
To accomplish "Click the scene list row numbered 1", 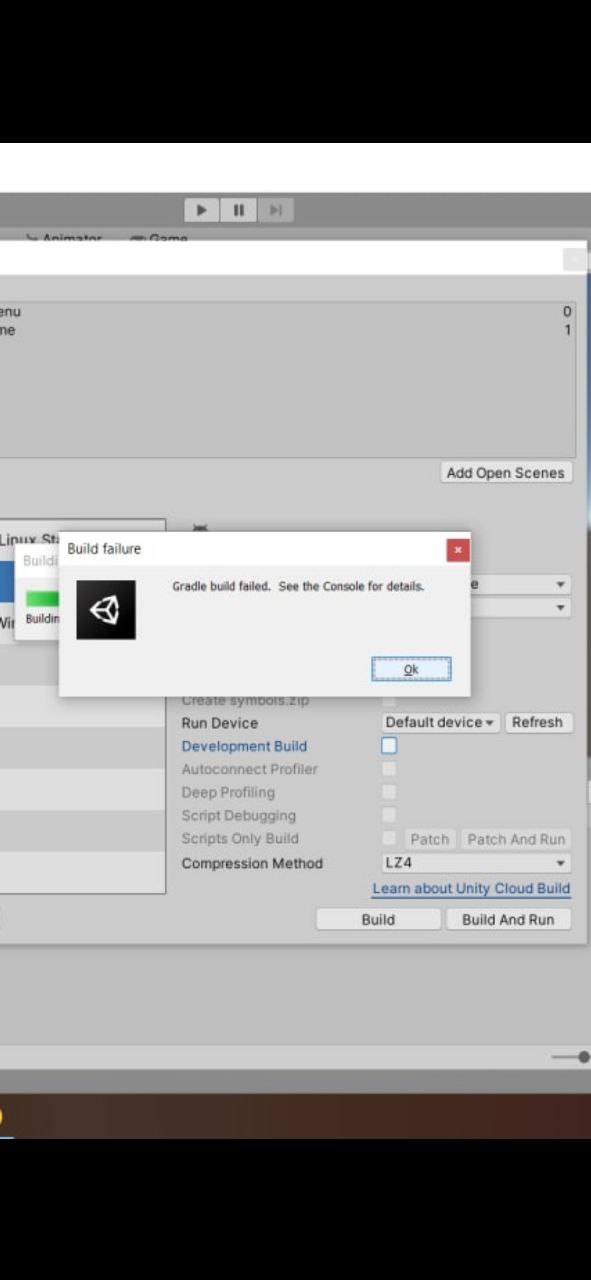I will (x=287, y=330).
